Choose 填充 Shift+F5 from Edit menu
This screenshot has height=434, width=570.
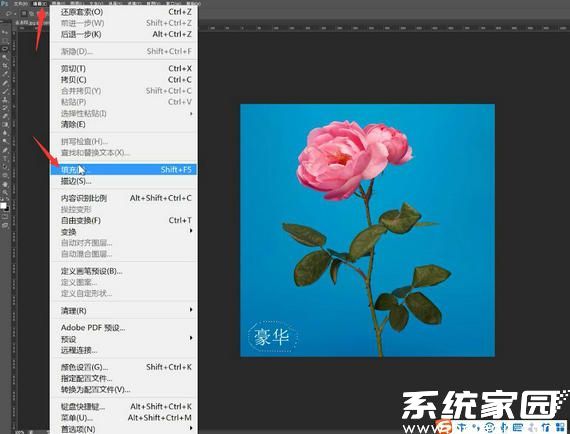point(124,169)
